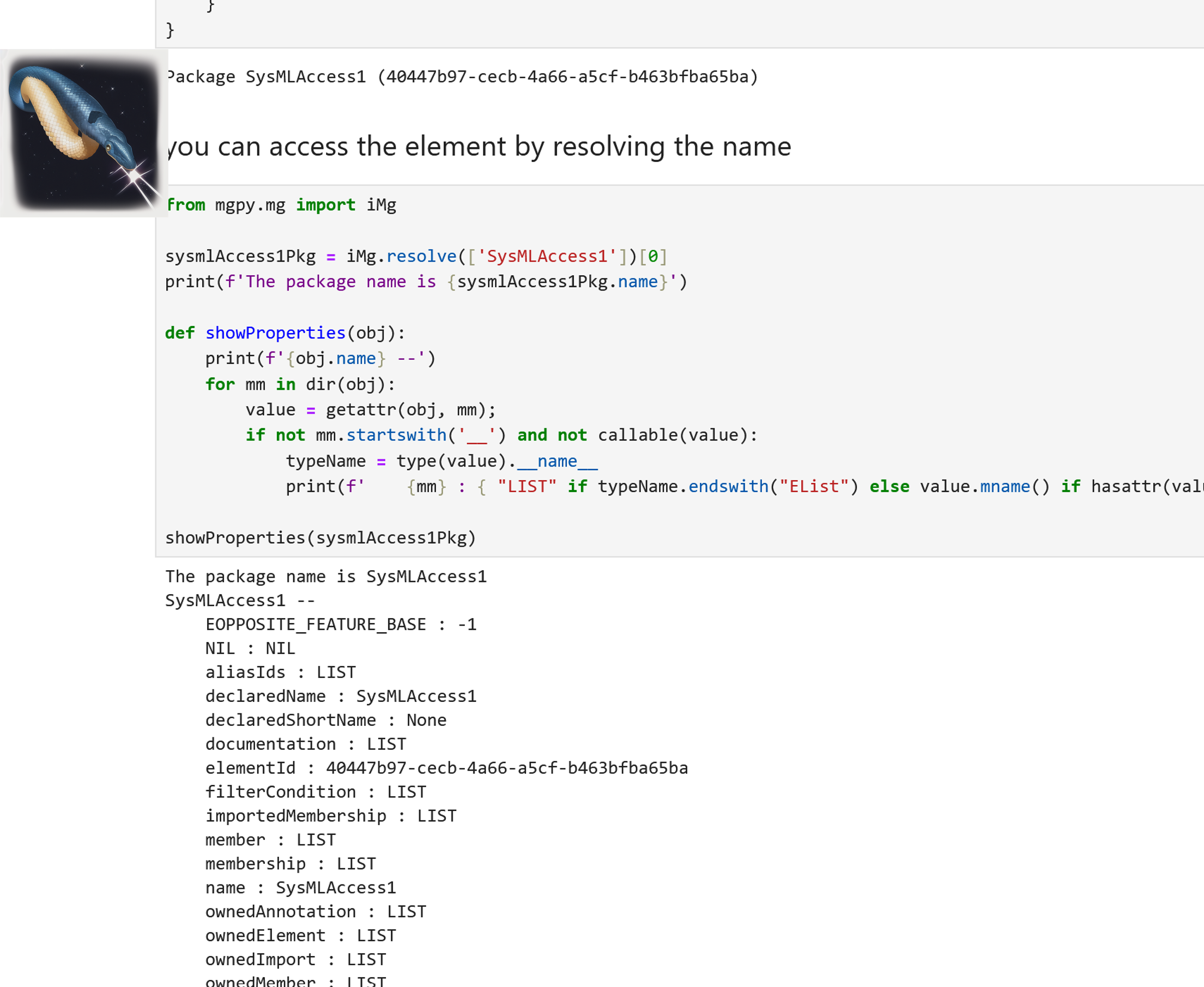Click the 'from mgpy.mg import iMg' line
This screenshot has height=987, width=1204.
pos(281,205)
